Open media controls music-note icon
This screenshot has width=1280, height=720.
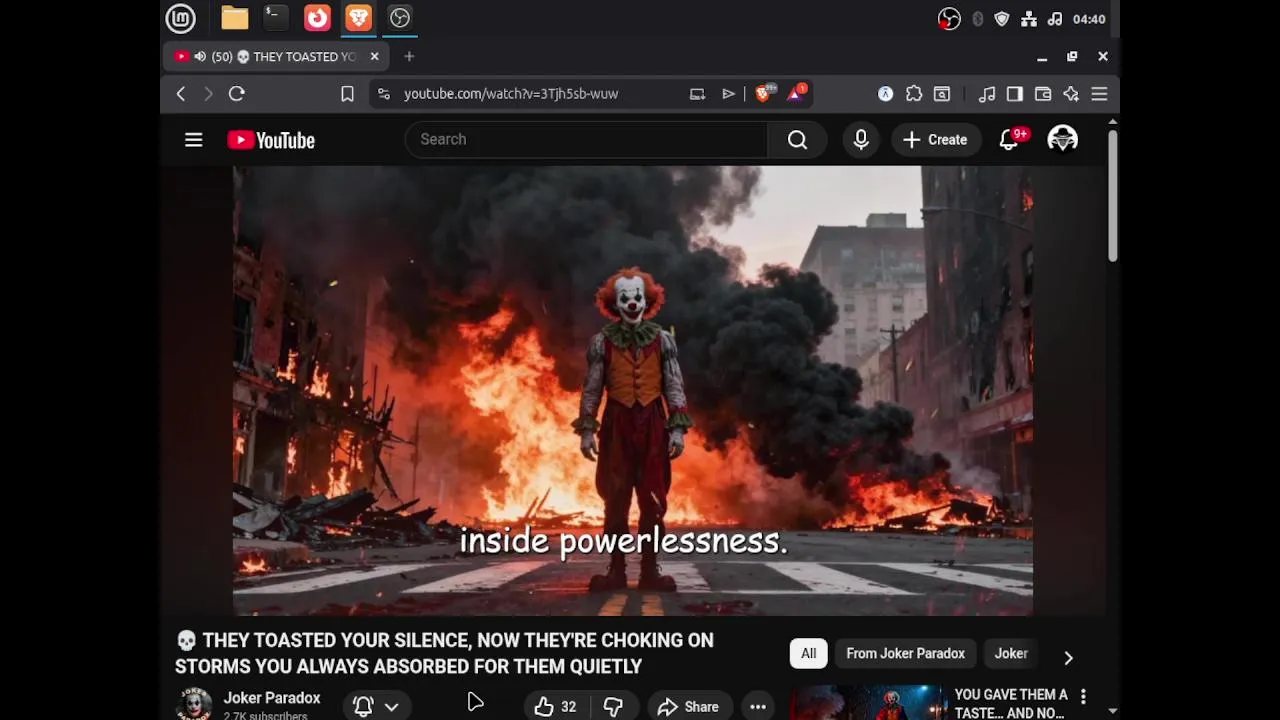[987, 94]
